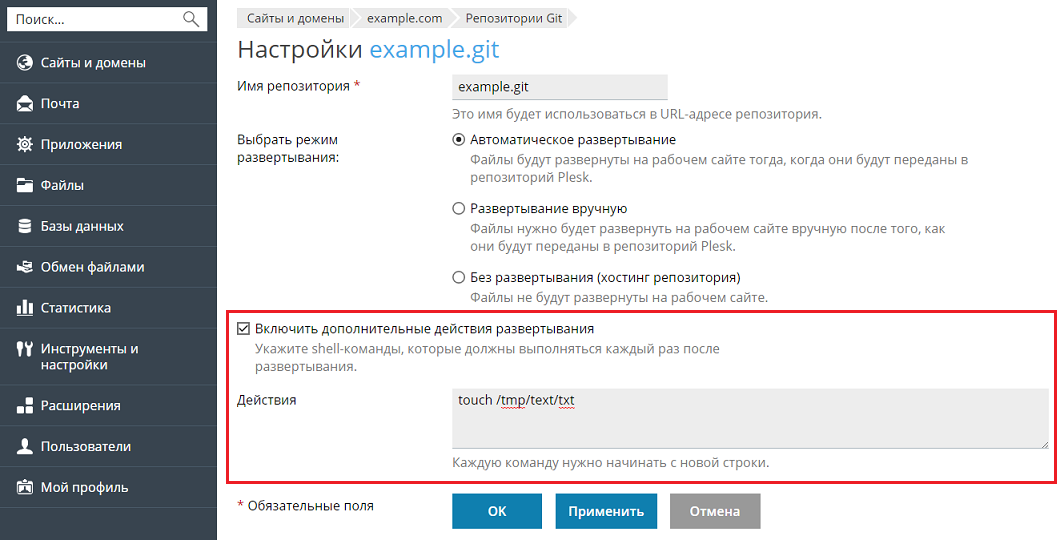Click the Применить button

pyautogui.click(x=606, y=511)
